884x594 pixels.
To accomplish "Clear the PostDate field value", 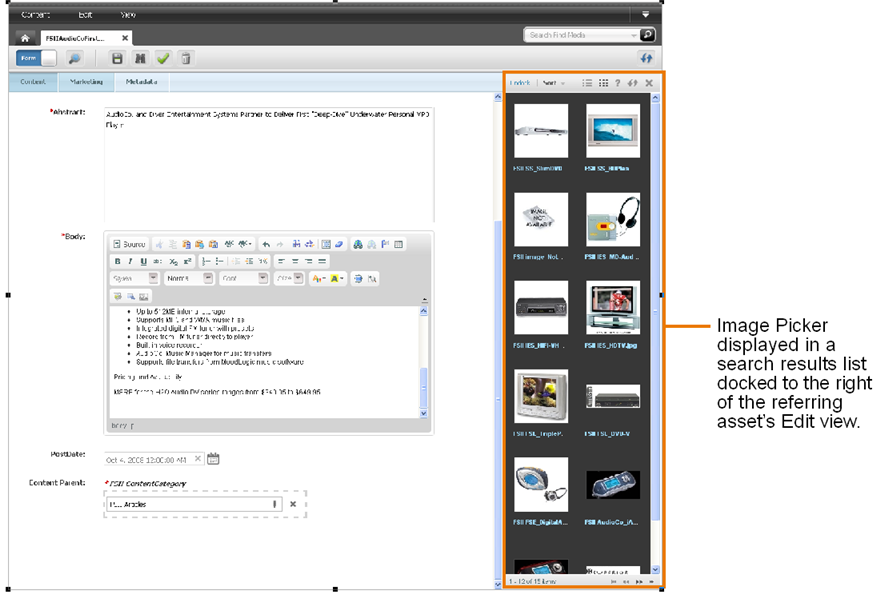I will pos(198,459).
